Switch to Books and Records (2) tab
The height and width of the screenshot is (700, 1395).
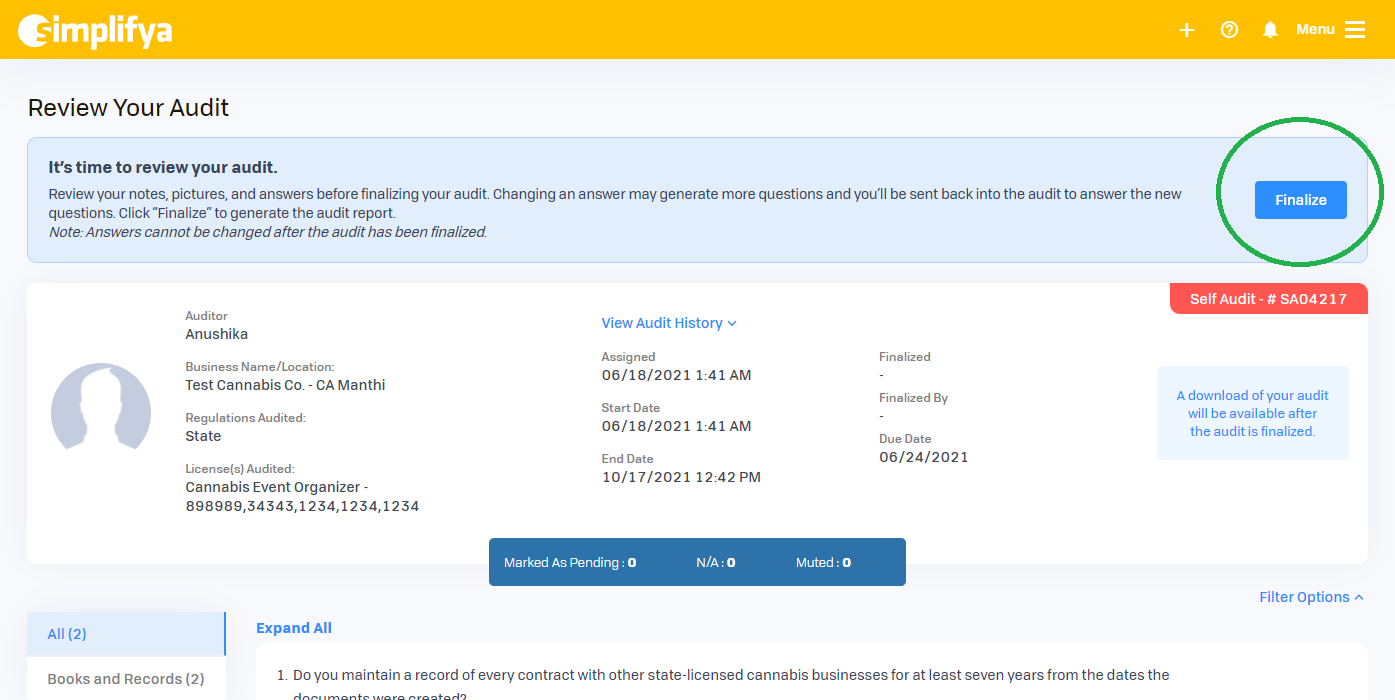pyautogui.click(x=126, y=679)
